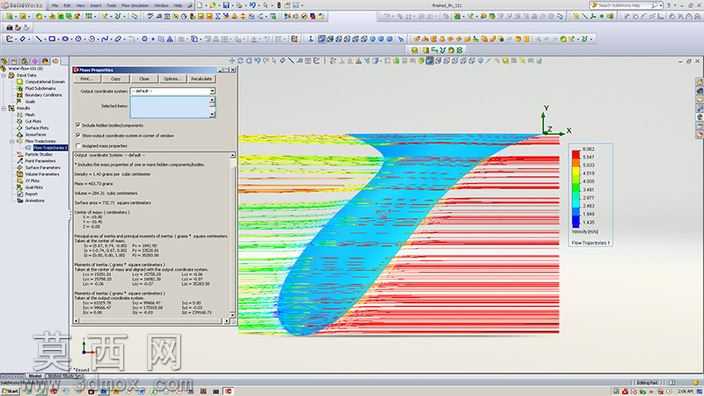Viewport: 704px width, 396px height.
Task: Click the SolidWorks Help search box
Action: tap(624, 5)
